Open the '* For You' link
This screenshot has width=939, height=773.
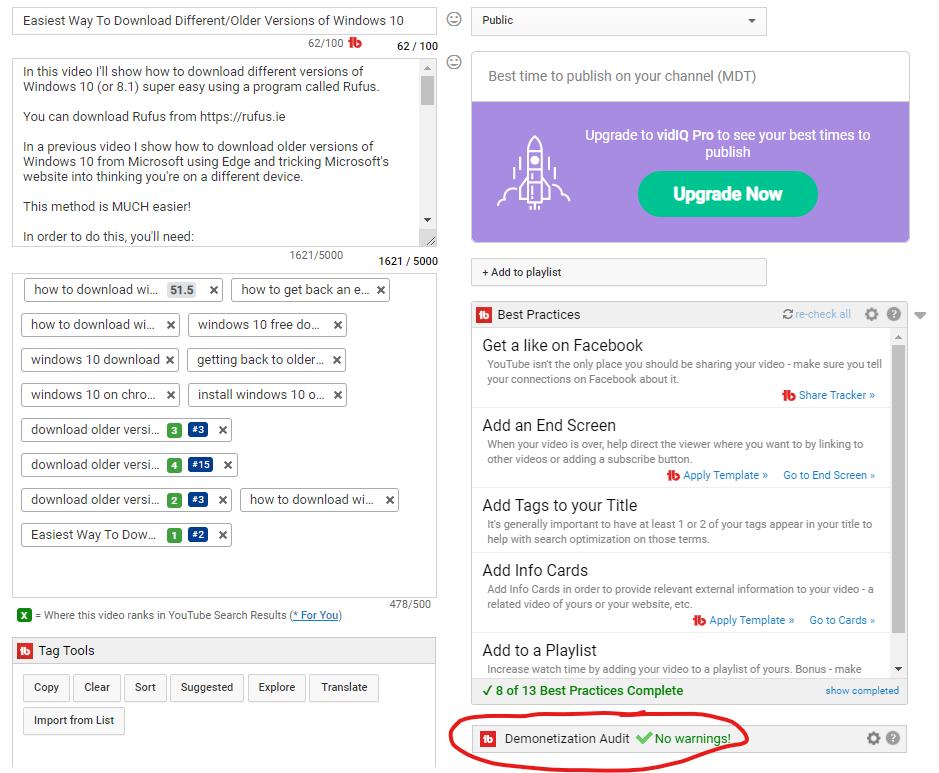pyautogui.click(x=316, y=615)
